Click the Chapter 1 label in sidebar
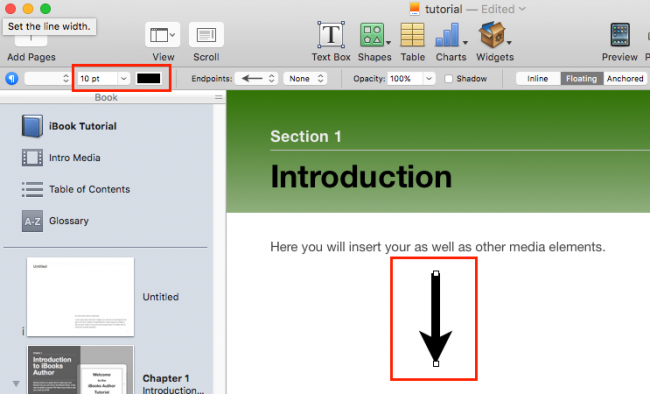The image size is (650, 394). (166, 378)
